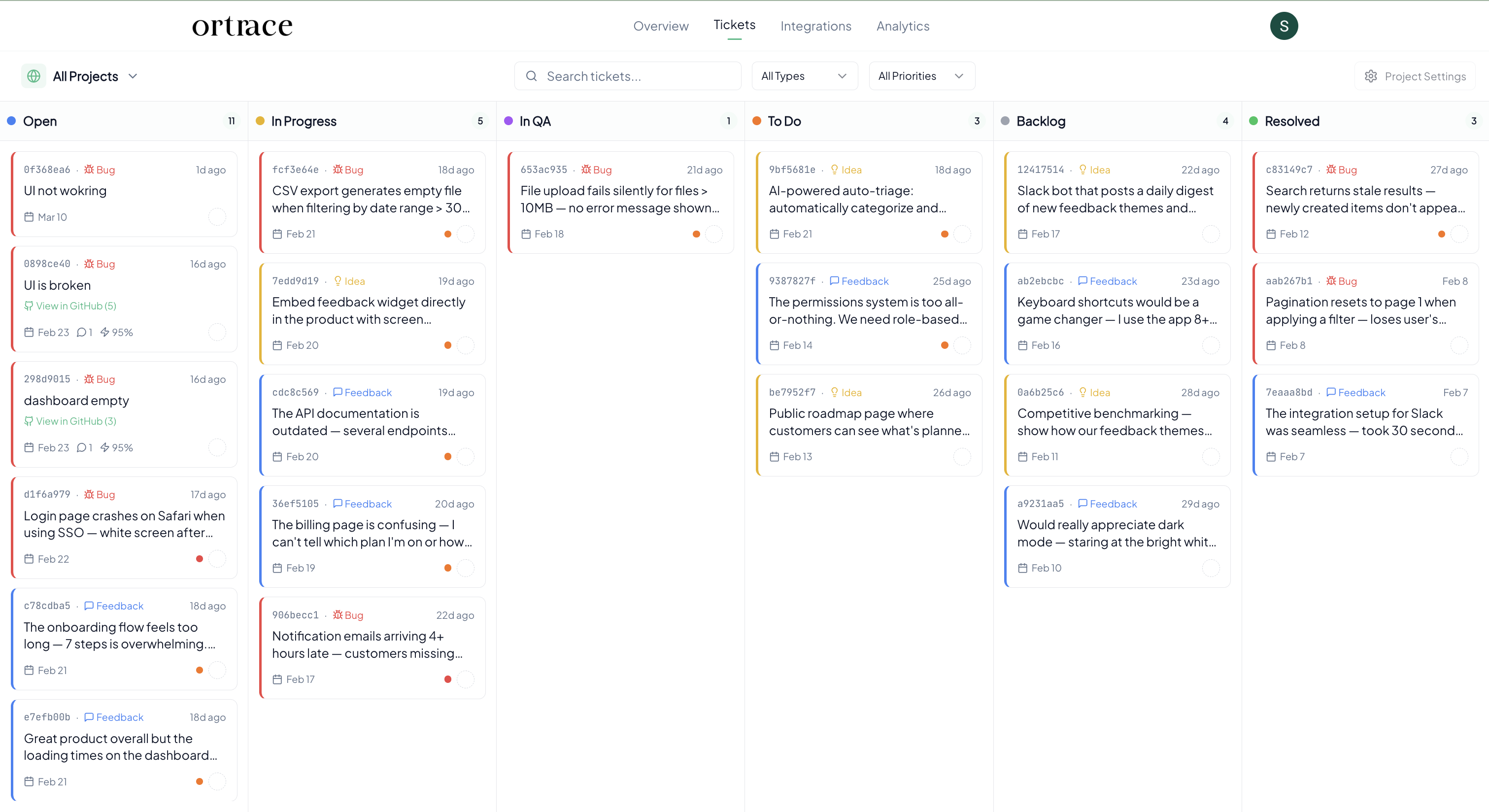Go to the Integrations tab
The image size is (1489, 812).
pos(815,26)
